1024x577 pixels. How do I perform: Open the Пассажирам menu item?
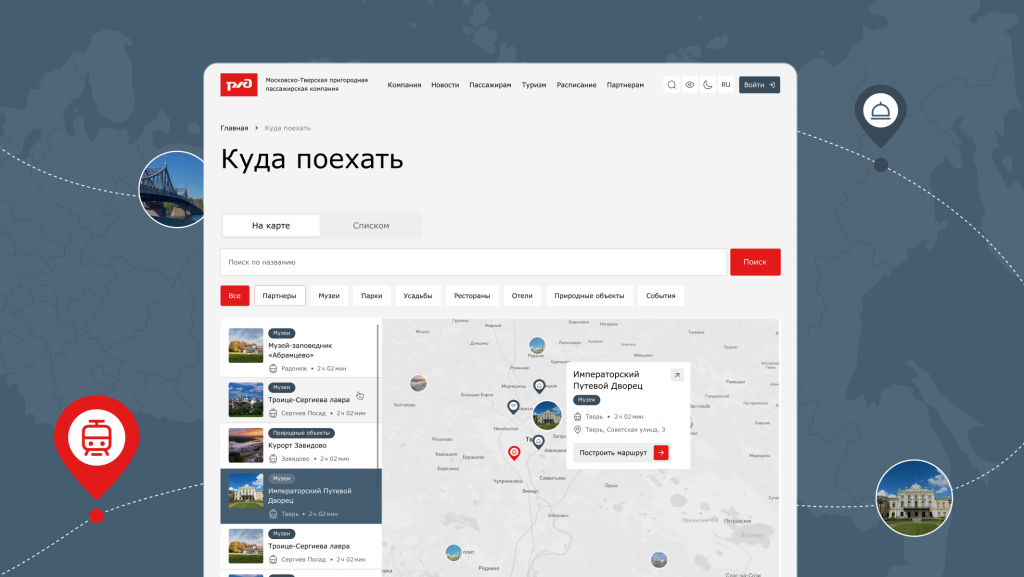490,85
